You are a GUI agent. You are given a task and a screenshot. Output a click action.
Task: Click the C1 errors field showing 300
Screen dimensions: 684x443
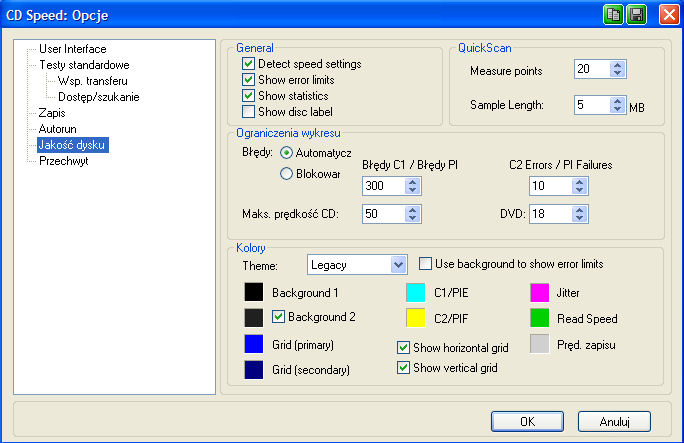pos(384,186)
